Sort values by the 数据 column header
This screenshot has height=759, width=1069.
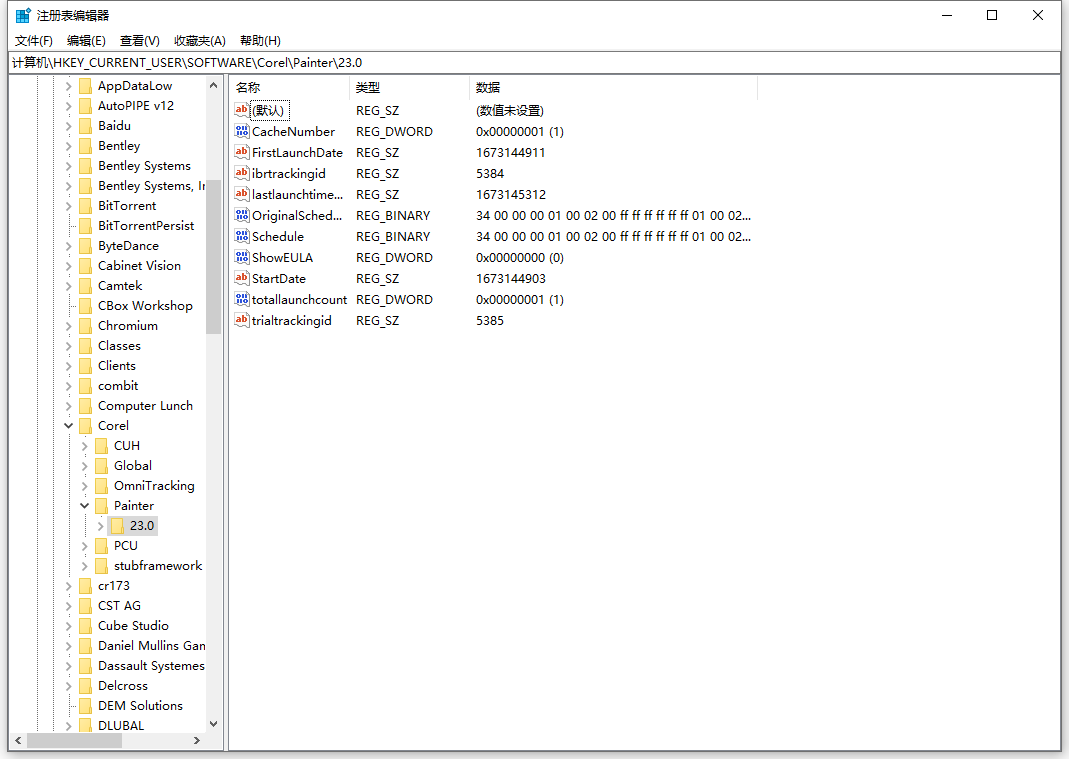point(613,87)
